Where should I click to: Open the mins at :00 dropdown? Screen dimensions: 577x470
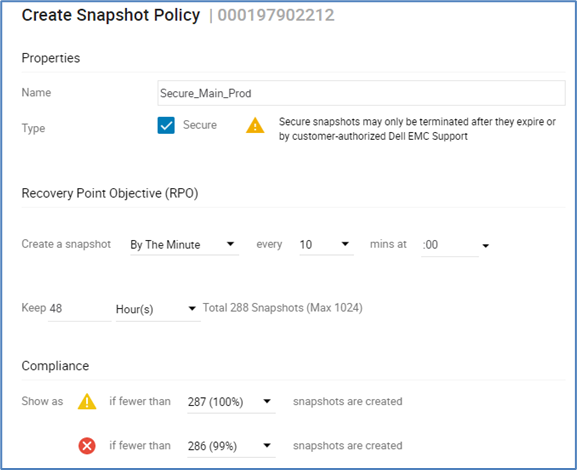[x=456, y=245]
